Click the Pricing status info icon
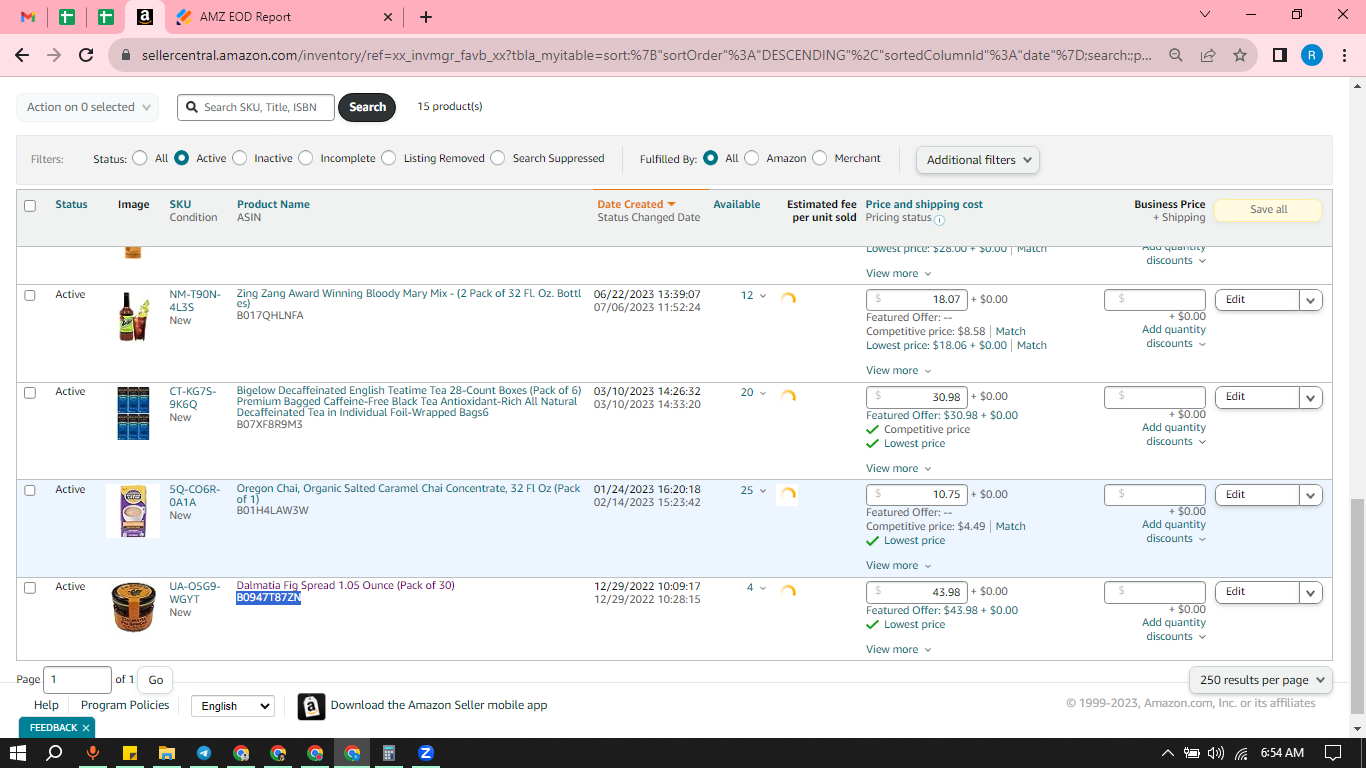This screenshot has width=1366, height=768. tap(939, 219)
